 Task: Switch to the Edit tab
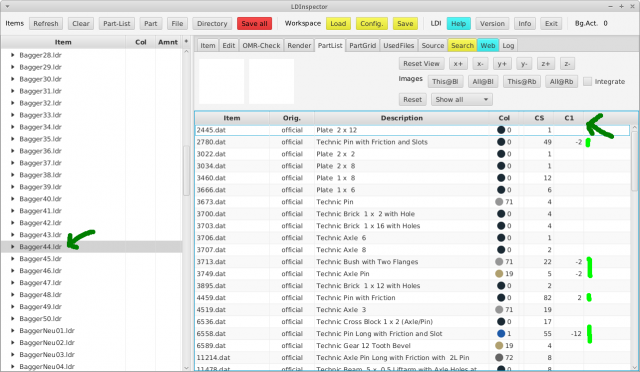pos(229,45)
